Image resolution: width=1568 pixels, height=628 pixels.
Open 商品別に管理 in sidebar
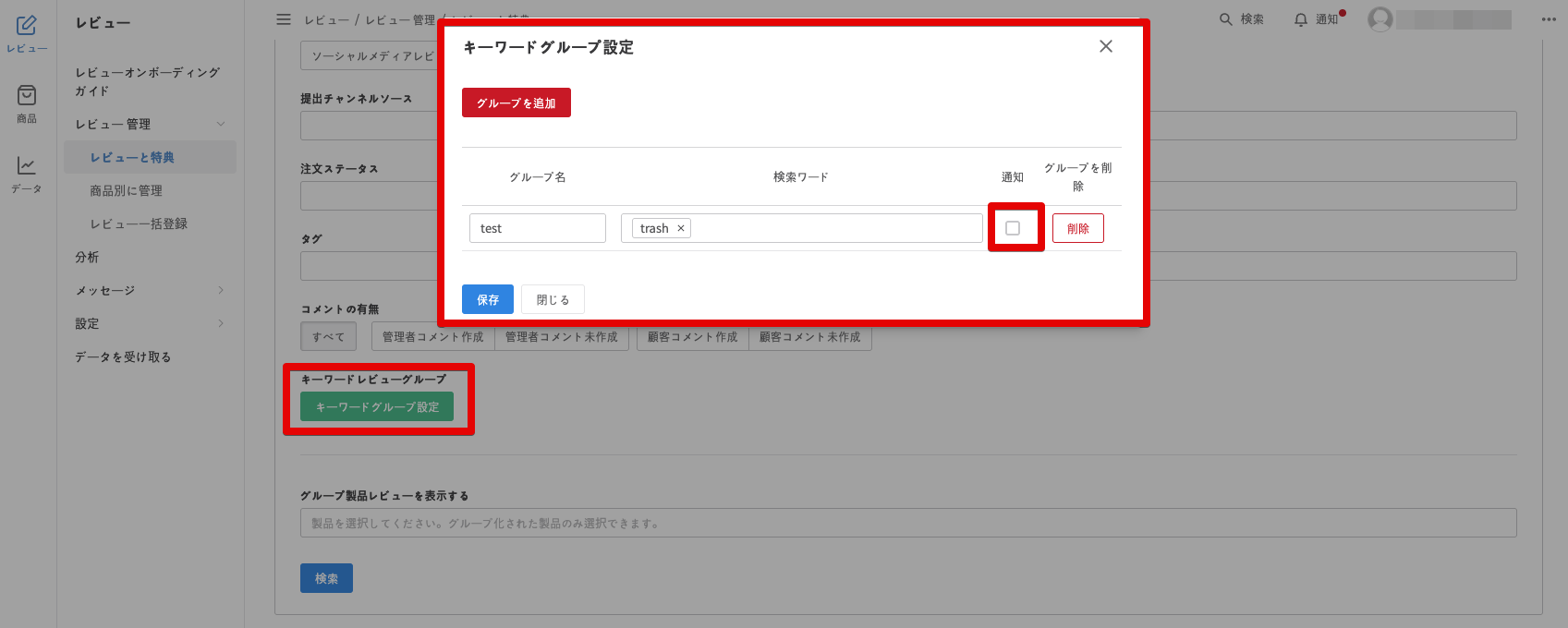click(126, 190)
